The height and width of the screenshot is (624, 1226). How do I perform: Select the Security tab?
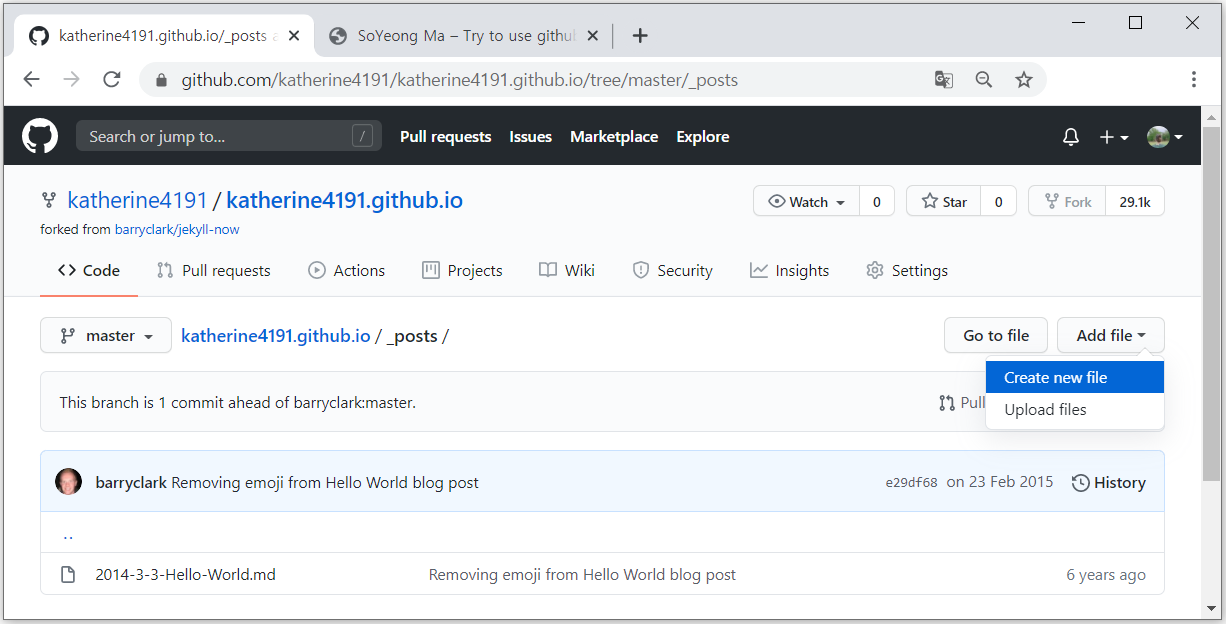pyautogui.click(x=673, y=270)
